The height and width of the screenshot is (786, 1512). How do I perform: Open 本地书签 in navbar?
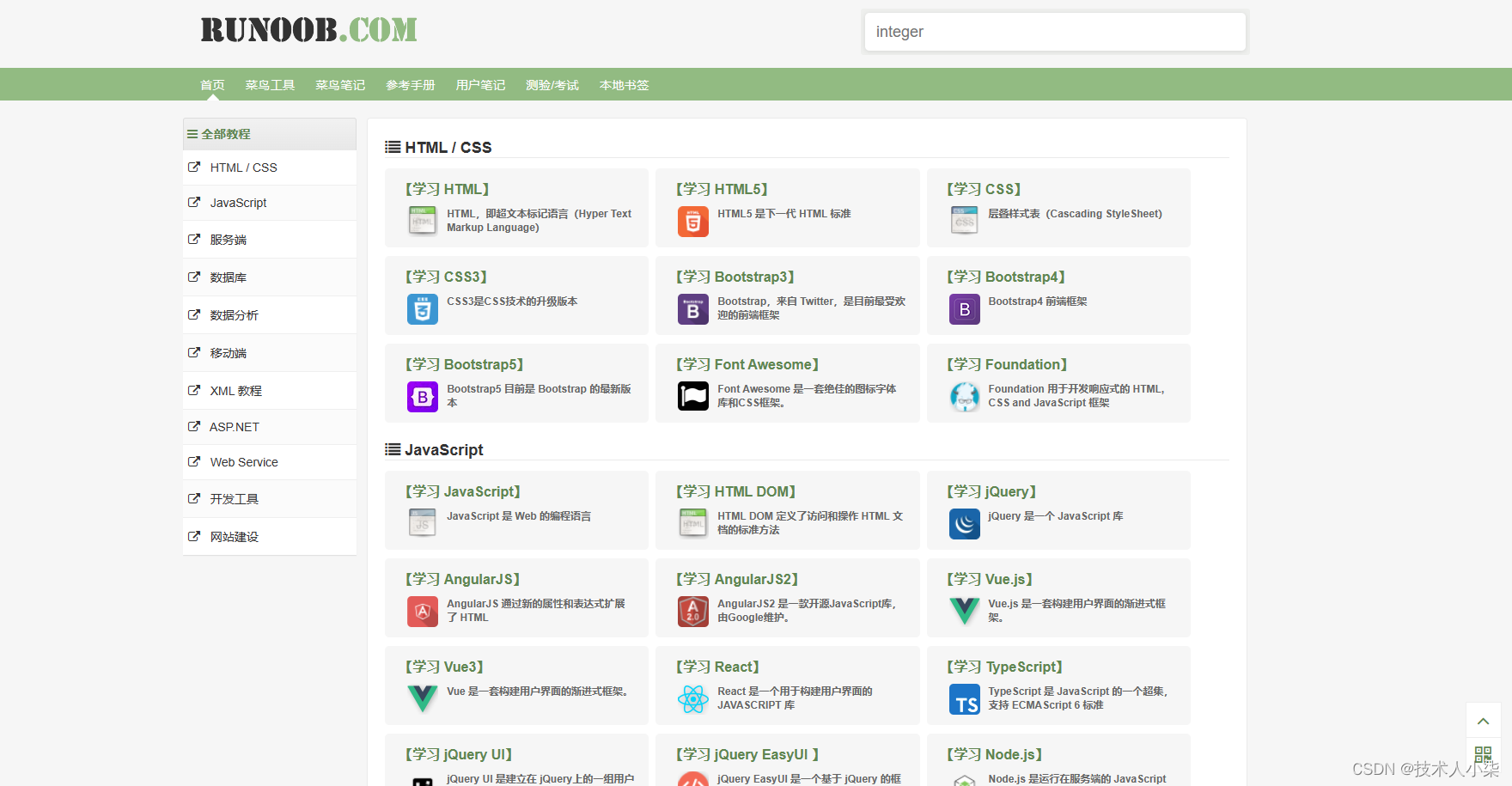[624, 85]
